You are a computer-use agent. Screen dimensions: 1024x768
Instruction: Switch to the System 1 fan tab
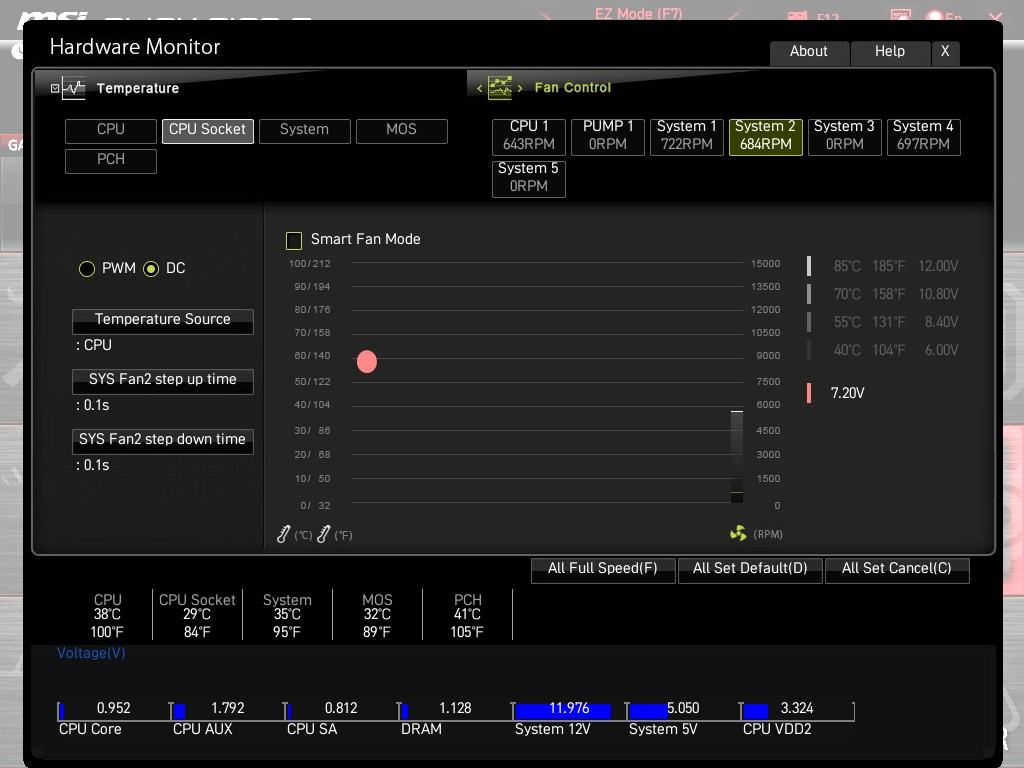[687, 136]
